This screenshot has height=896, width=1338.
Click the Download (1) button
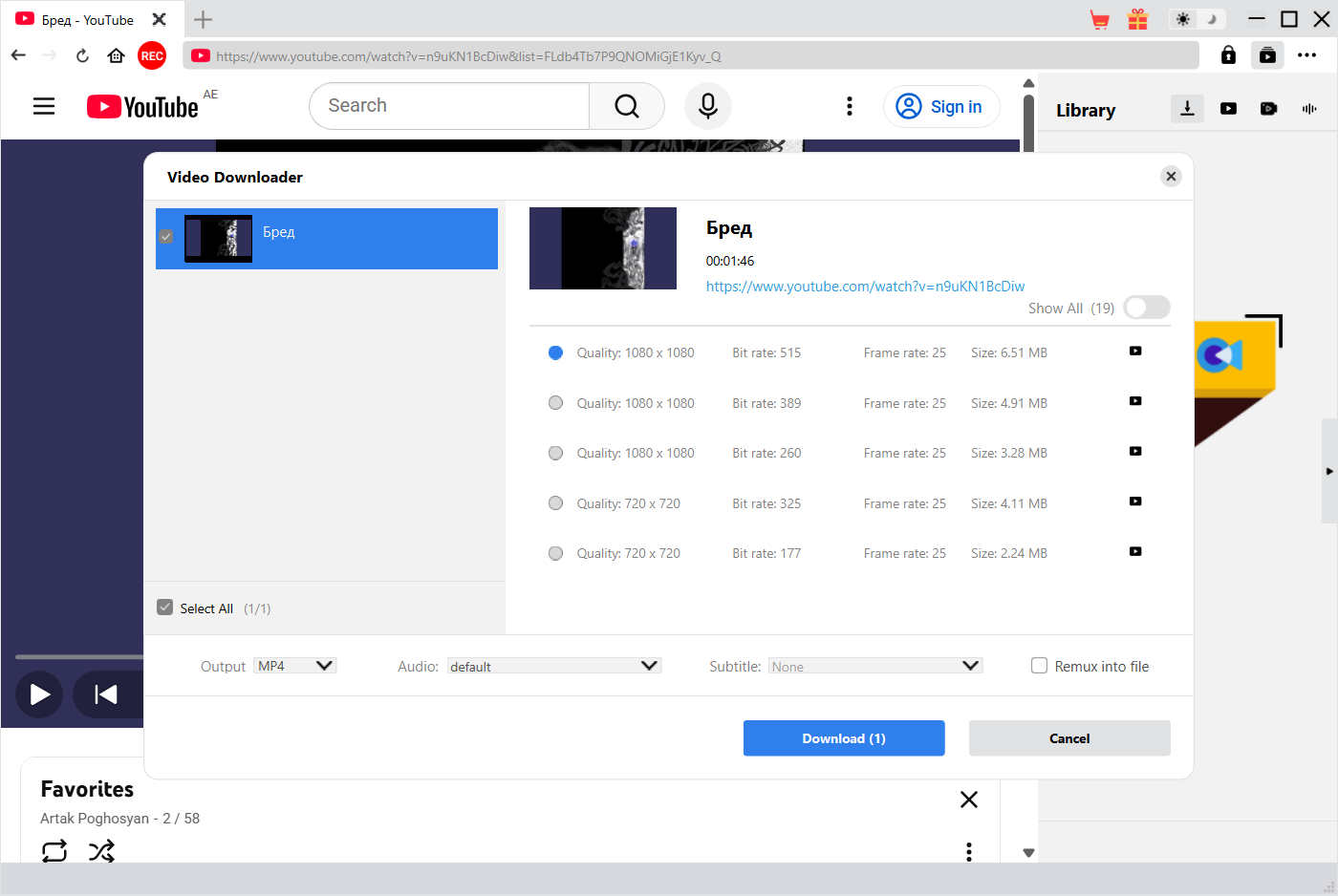(844, 738)
